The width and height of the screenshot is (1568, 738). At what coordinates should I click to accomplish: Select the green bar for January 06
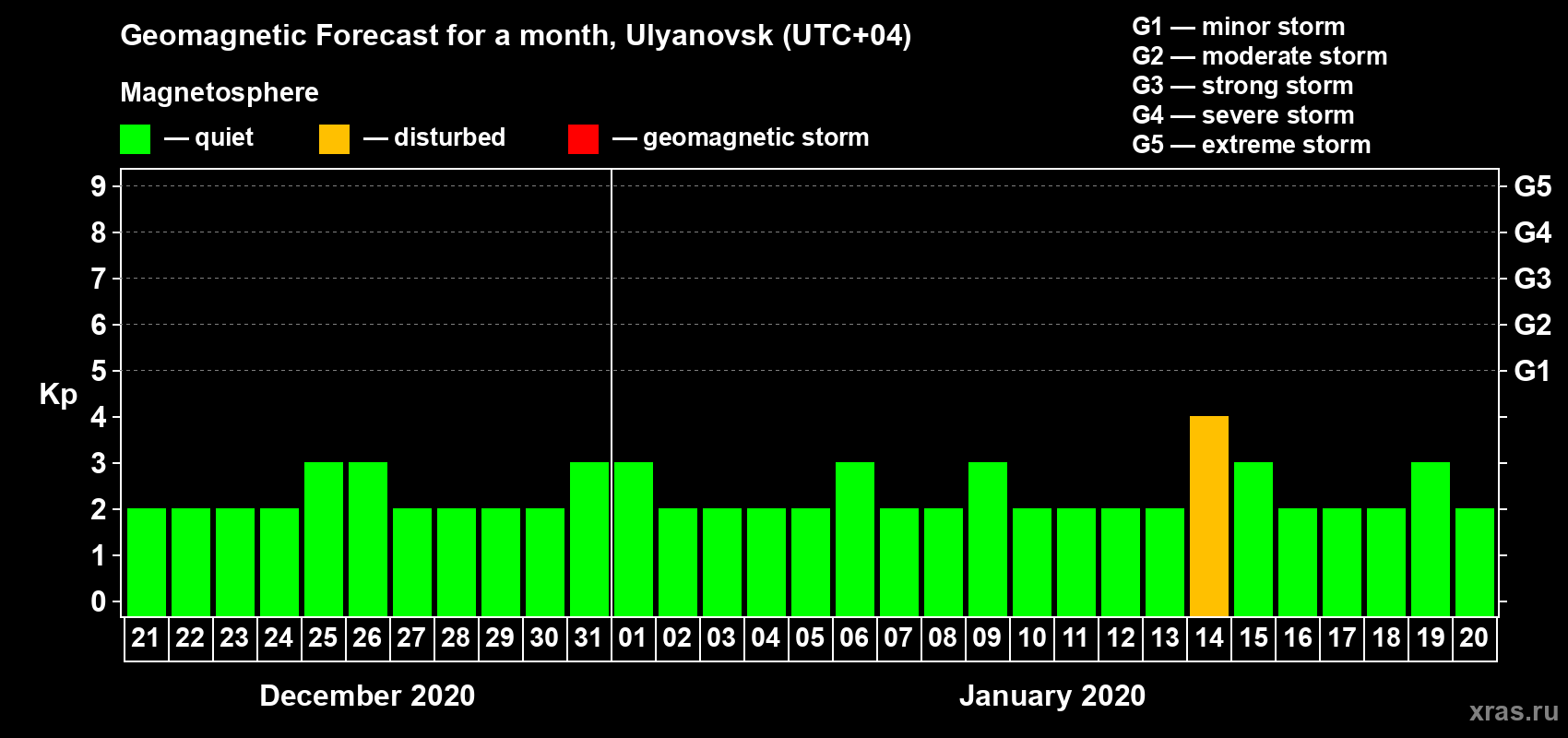tap(855, 539)
